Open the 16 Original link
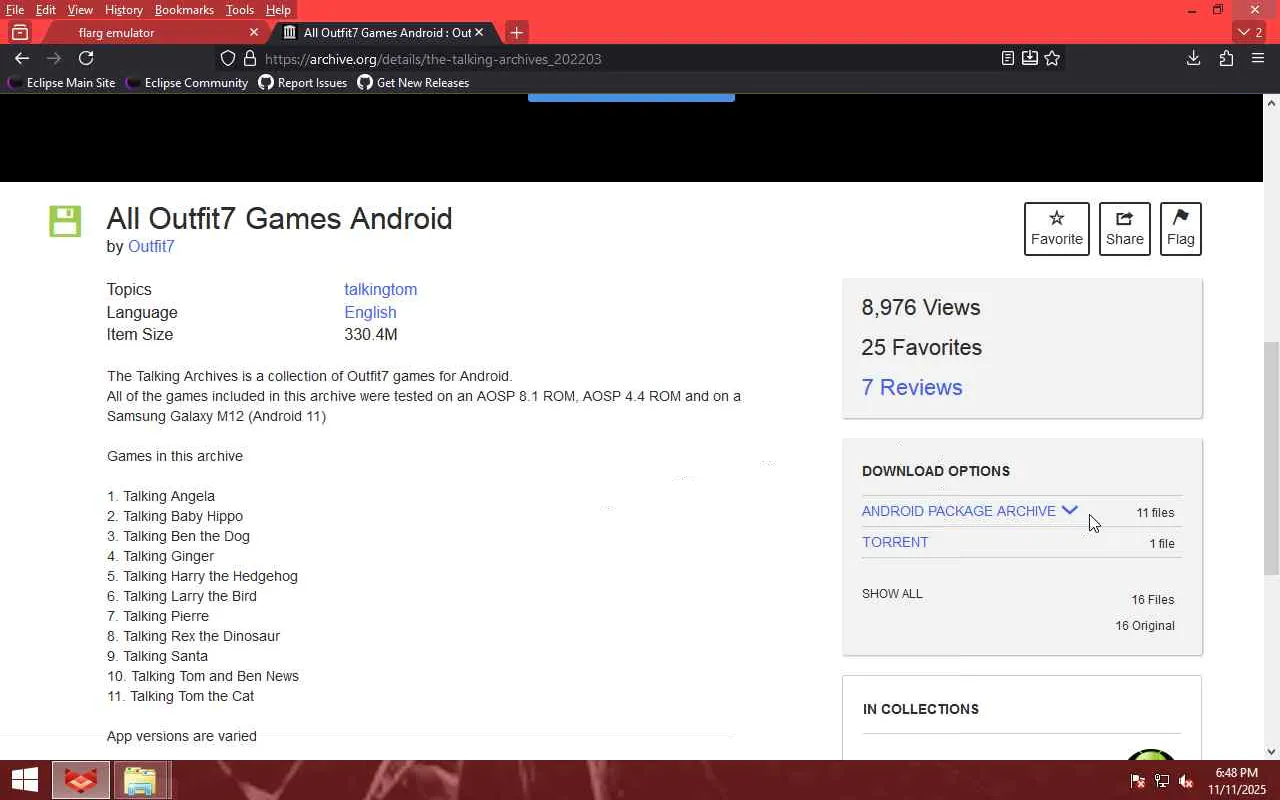The image size is (1280, 800). coord(1145,626)
